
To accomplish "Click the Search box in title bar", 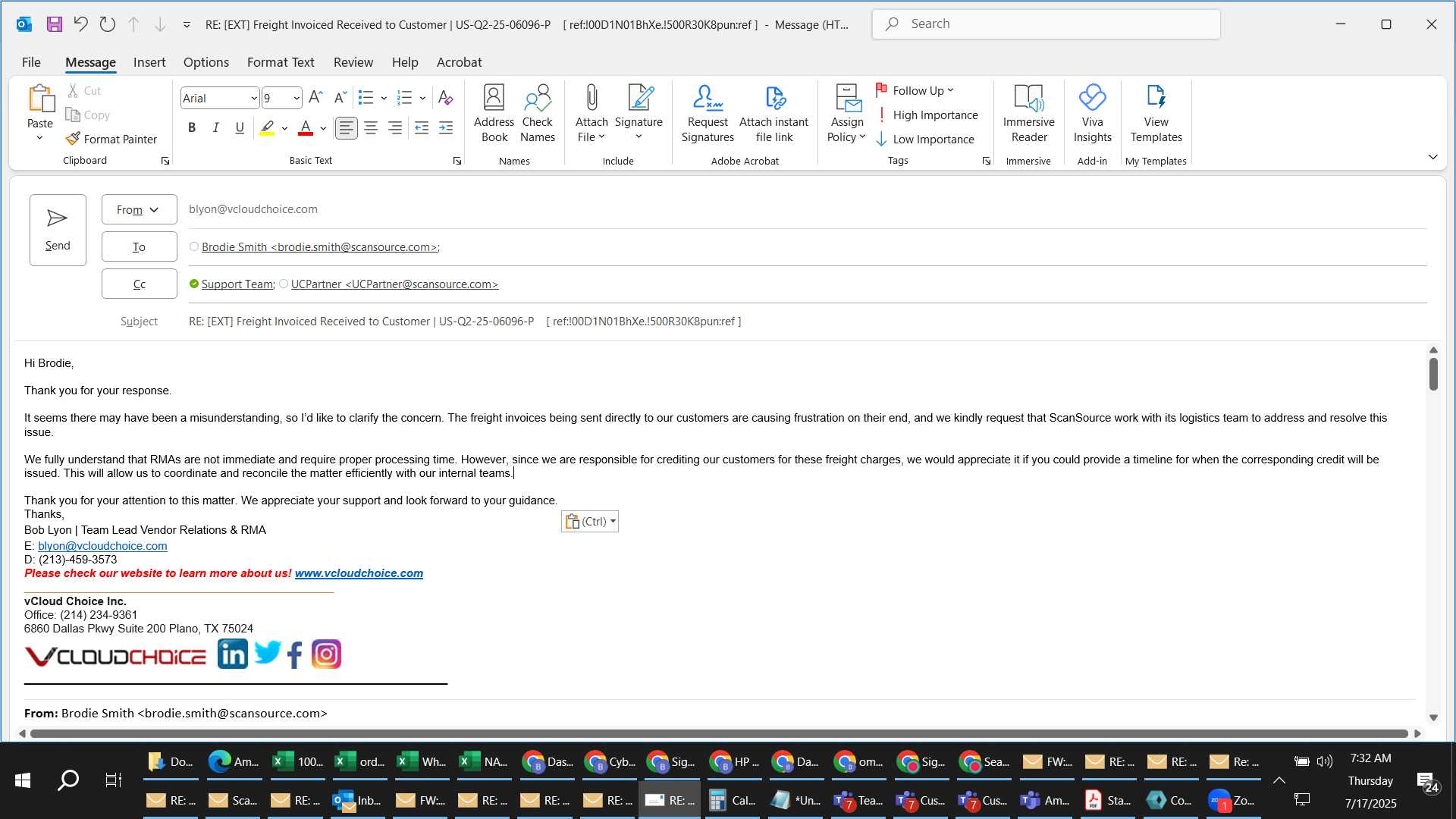I will [x=1046, y=24].
